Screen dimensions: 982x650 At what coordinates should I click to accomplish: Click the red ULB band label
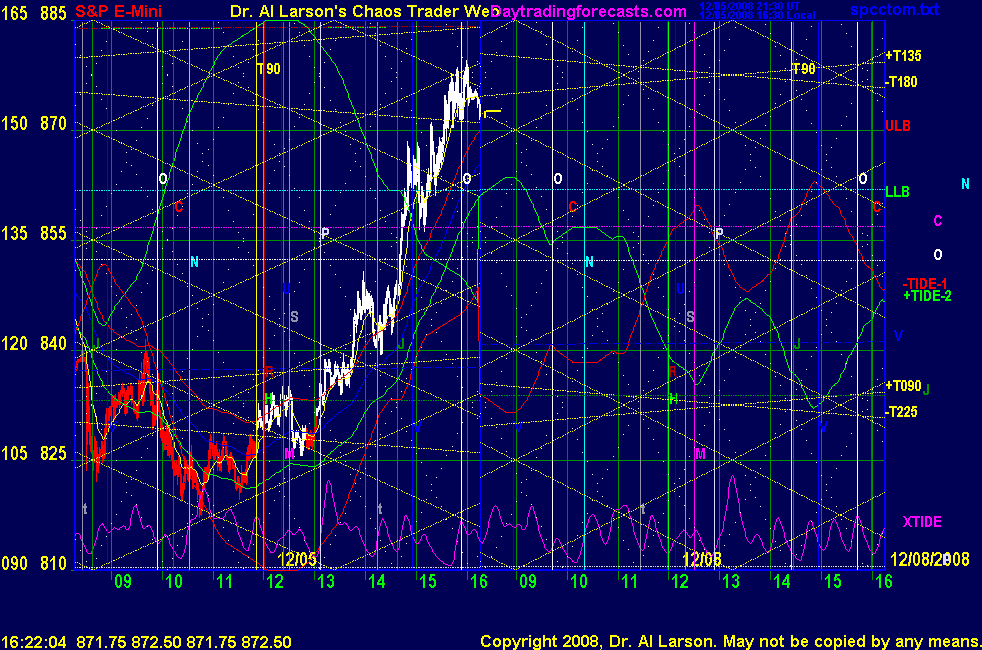pyautogui.click(x=897, y=127)
